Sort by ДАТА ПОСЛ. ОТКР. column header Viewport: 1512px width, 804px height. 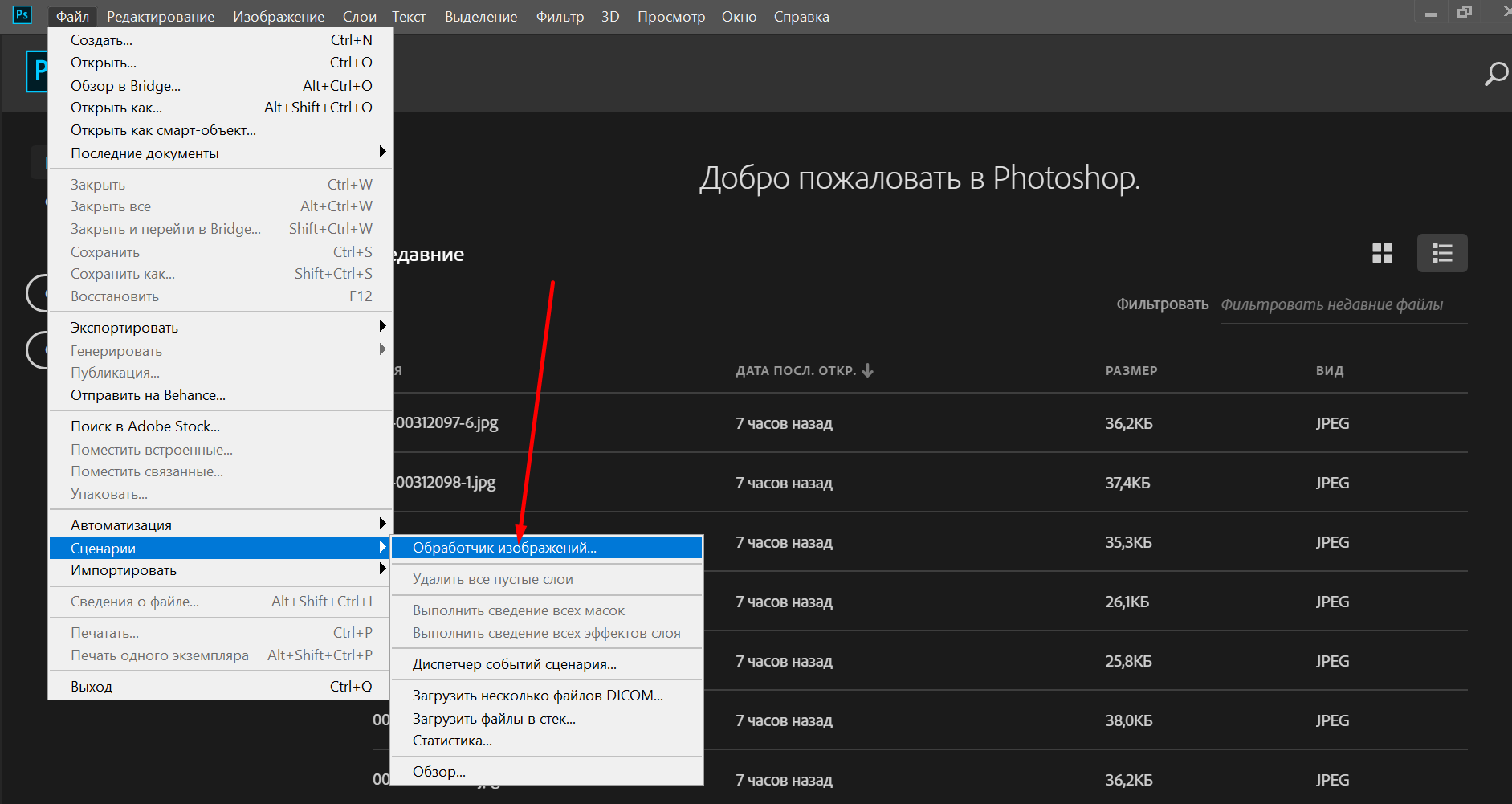pyautogui.click(x=796, y=370)
